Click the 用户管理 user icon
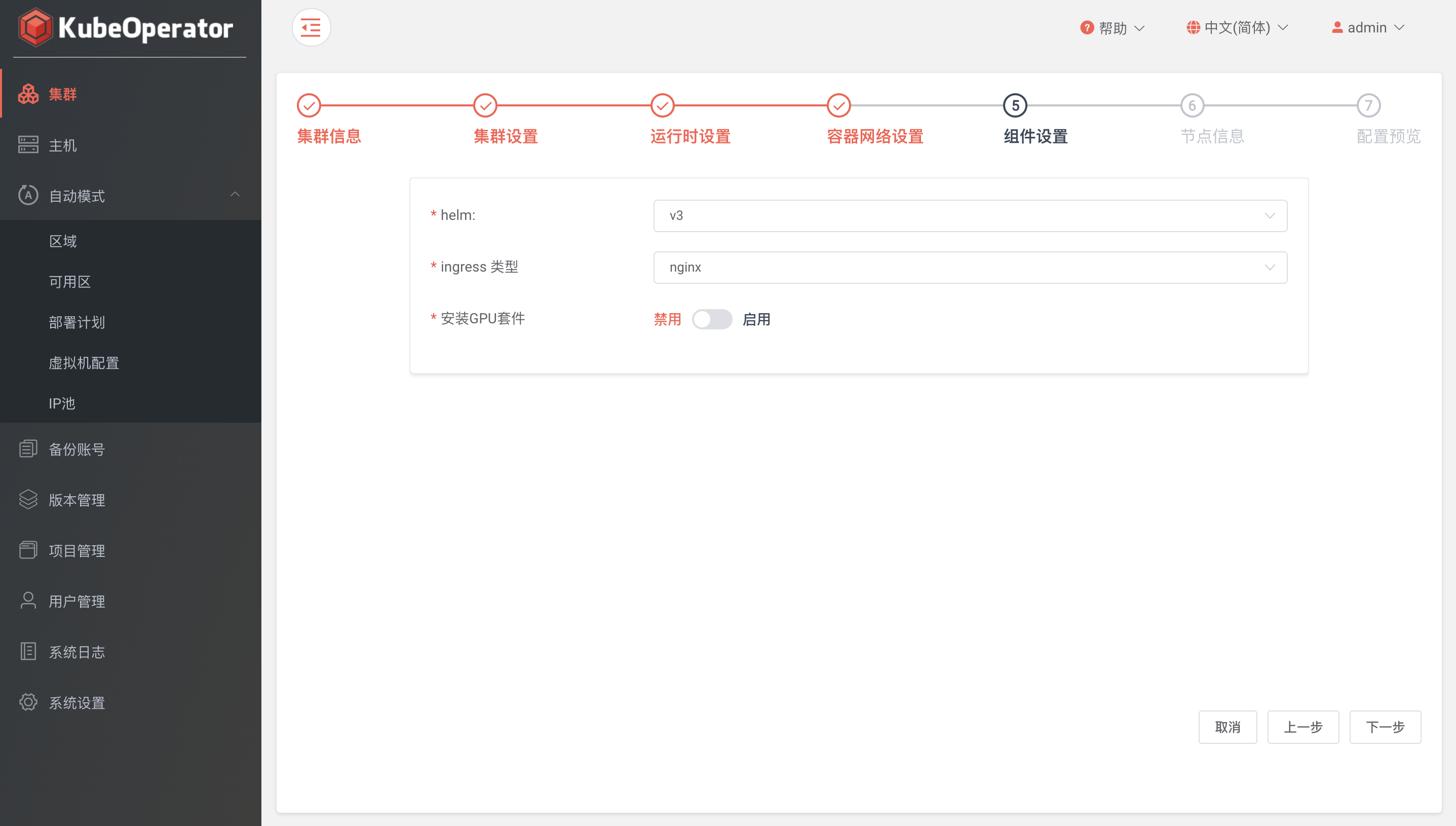 click(x=28, y=601)
